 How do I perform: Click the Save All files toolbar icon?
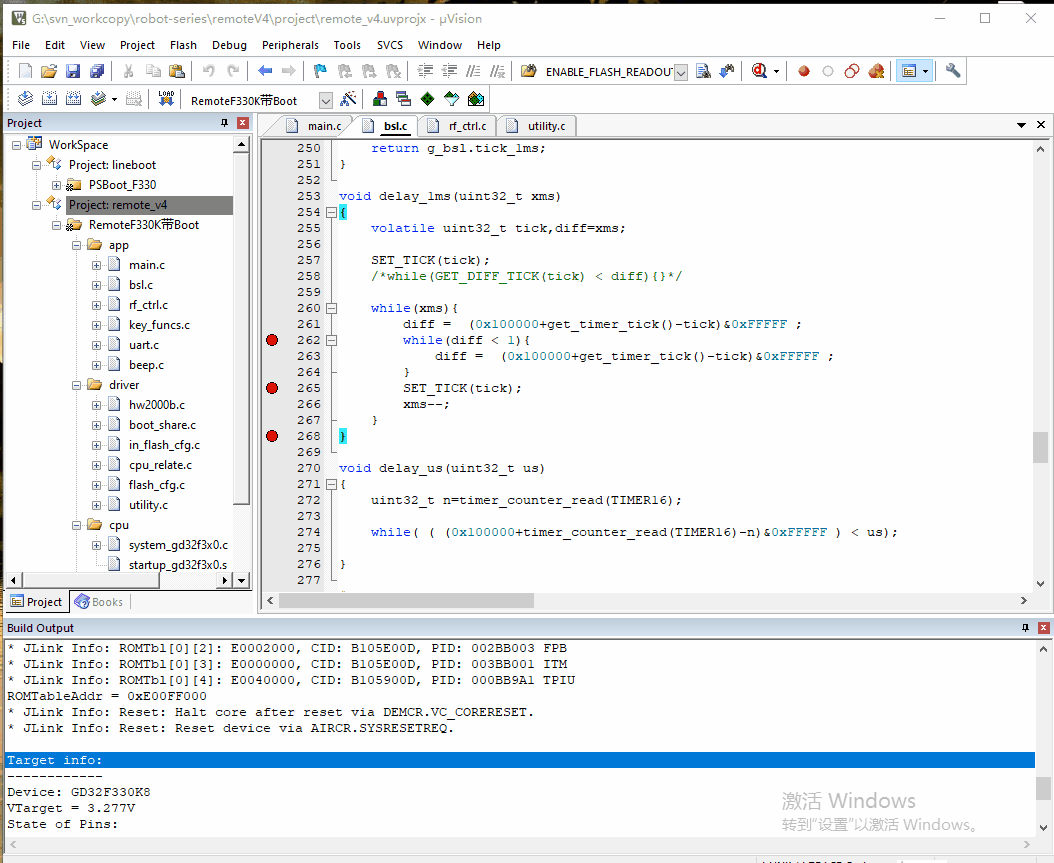[x=97, y=71]
